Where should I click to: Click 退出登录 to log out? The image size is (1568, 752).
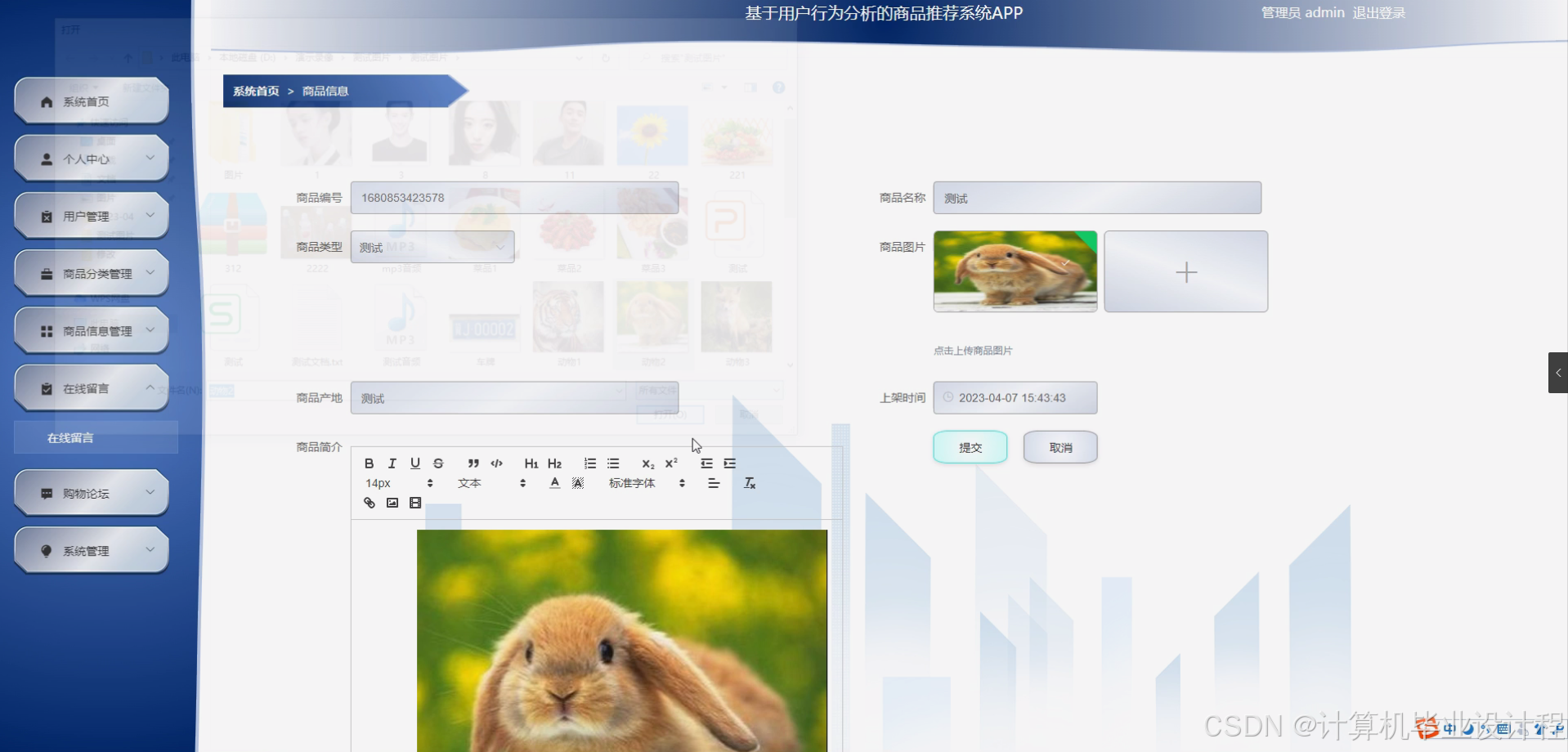tap(1378, 13)
